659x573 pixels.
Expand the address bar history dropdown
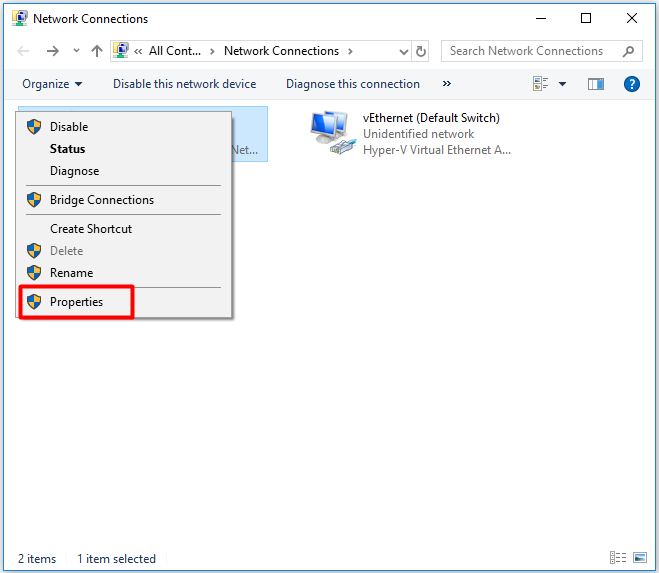tap(403, 52)
